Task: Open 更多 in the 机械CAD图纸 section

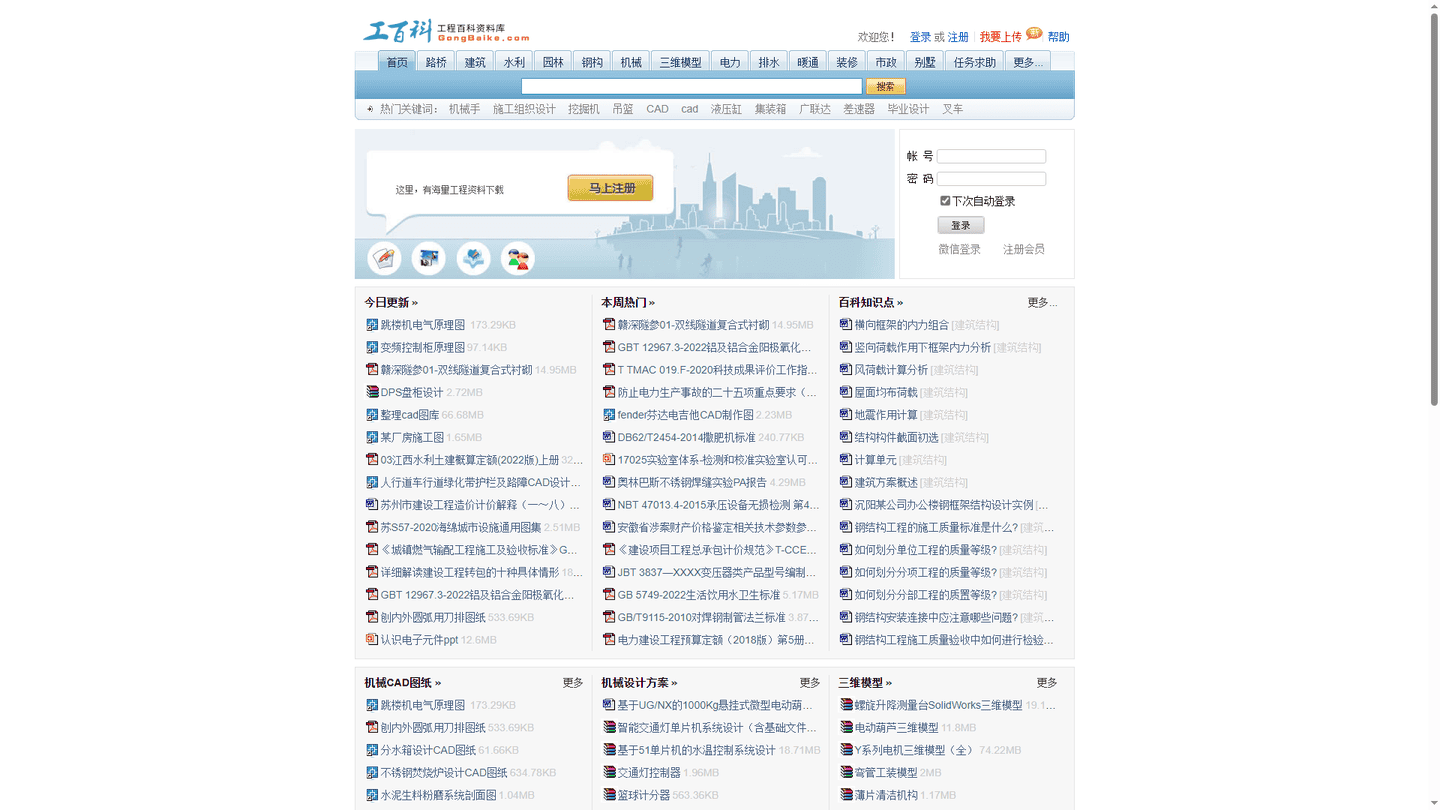Action: click(573, 682)
